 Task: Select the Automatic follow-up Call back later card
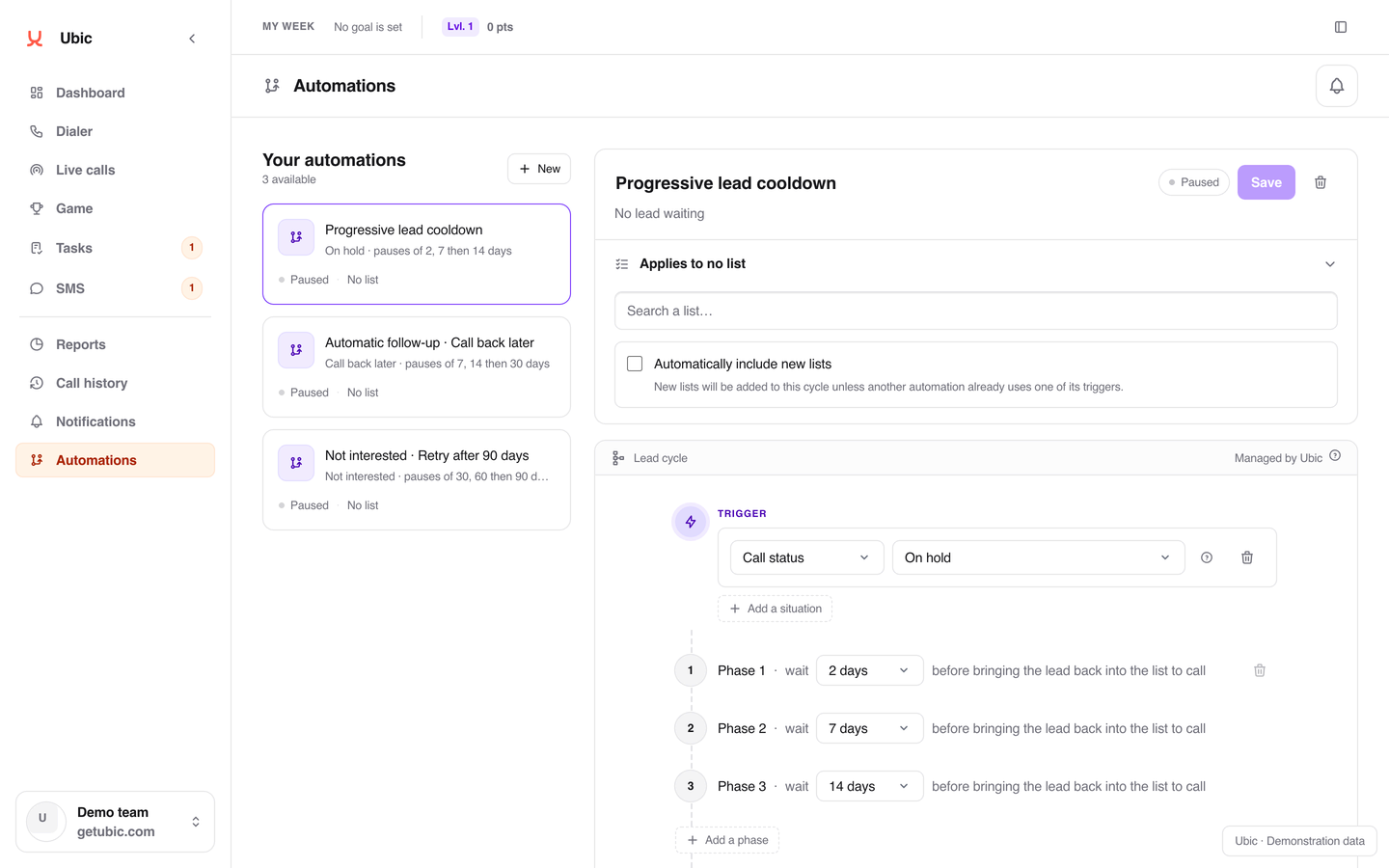[x=417, y=366]
